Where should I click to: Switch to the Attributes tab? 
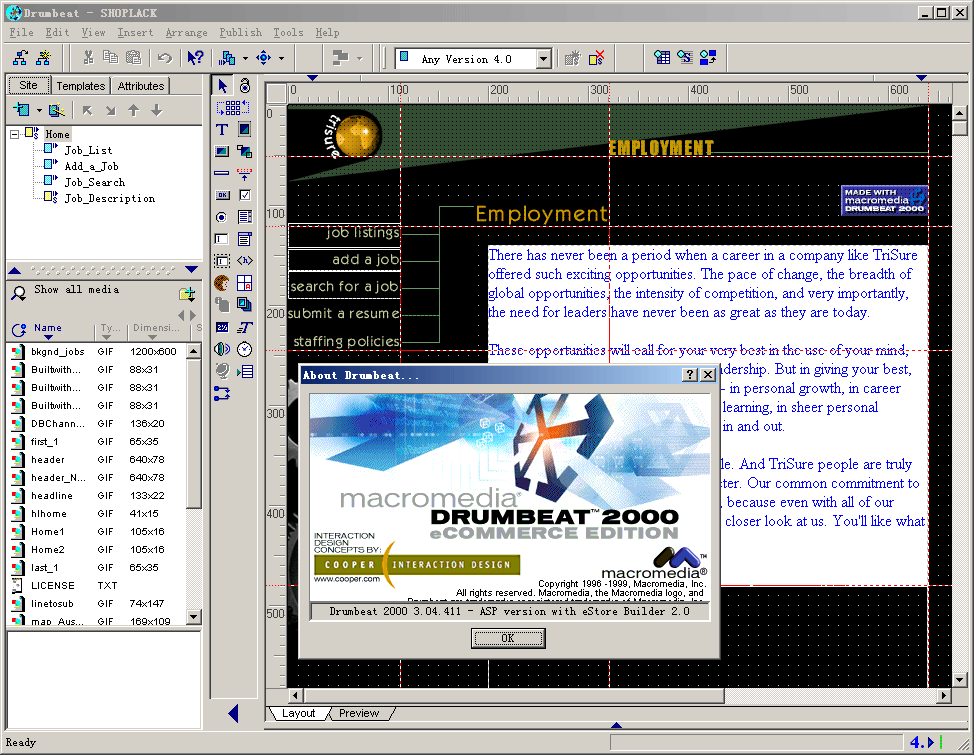pos(141,86)
